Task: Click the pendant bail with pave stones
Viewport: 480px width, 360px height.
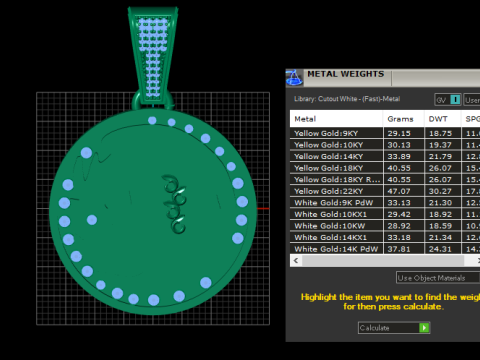Action: coord(153,55)
